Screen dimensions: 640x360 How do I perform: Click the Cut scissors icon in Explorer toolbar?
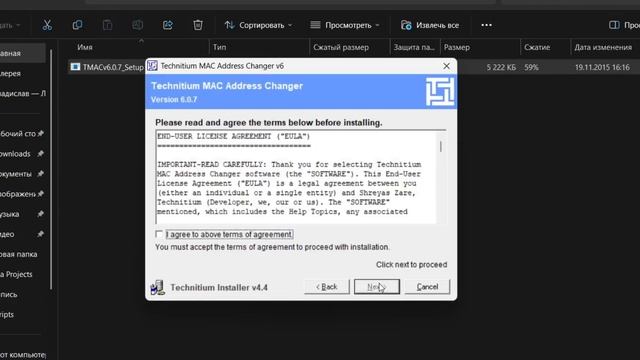47,25
